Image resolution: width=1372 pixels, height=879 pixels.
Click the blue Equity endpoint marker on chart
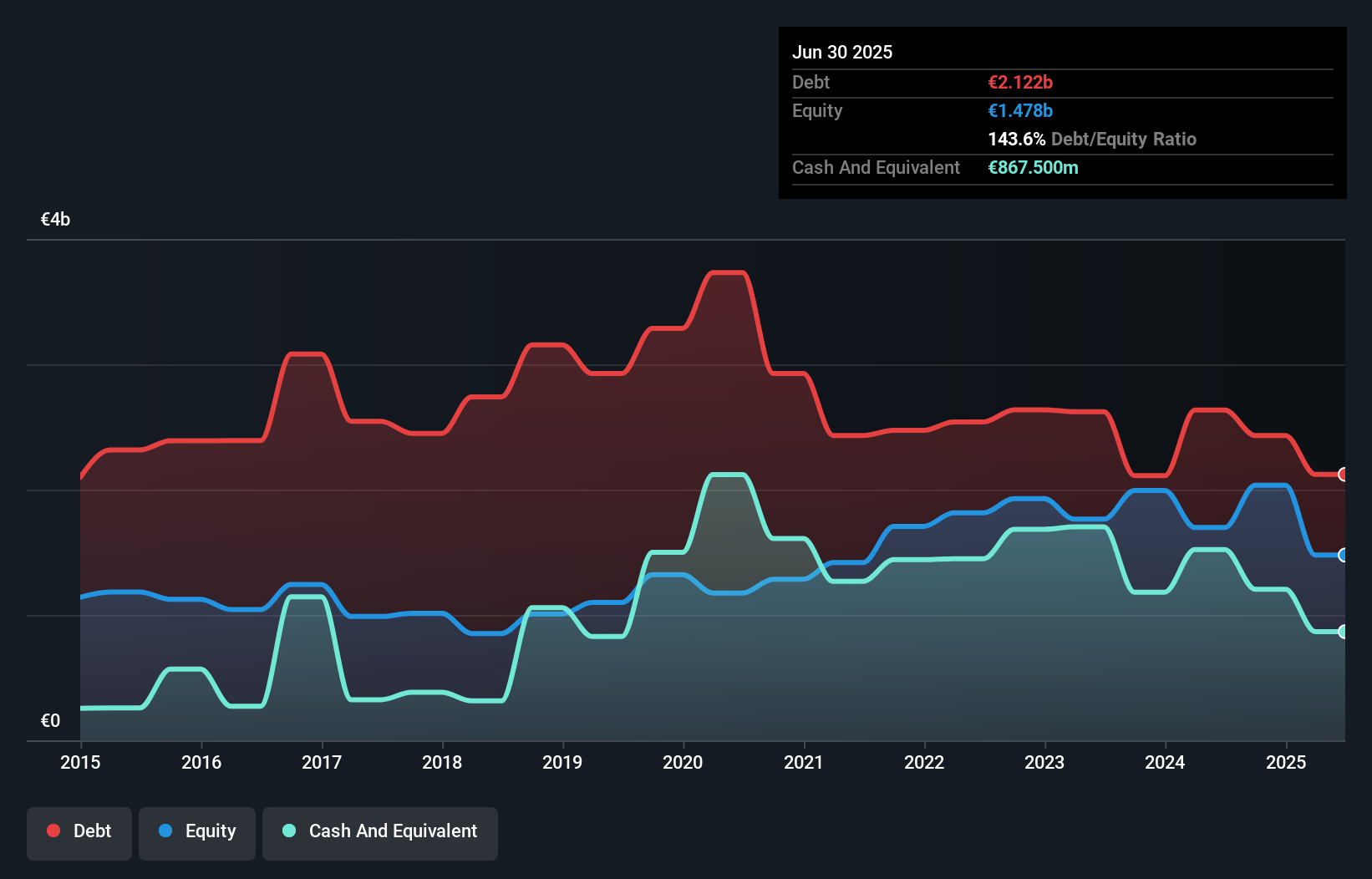[1343, 554]
